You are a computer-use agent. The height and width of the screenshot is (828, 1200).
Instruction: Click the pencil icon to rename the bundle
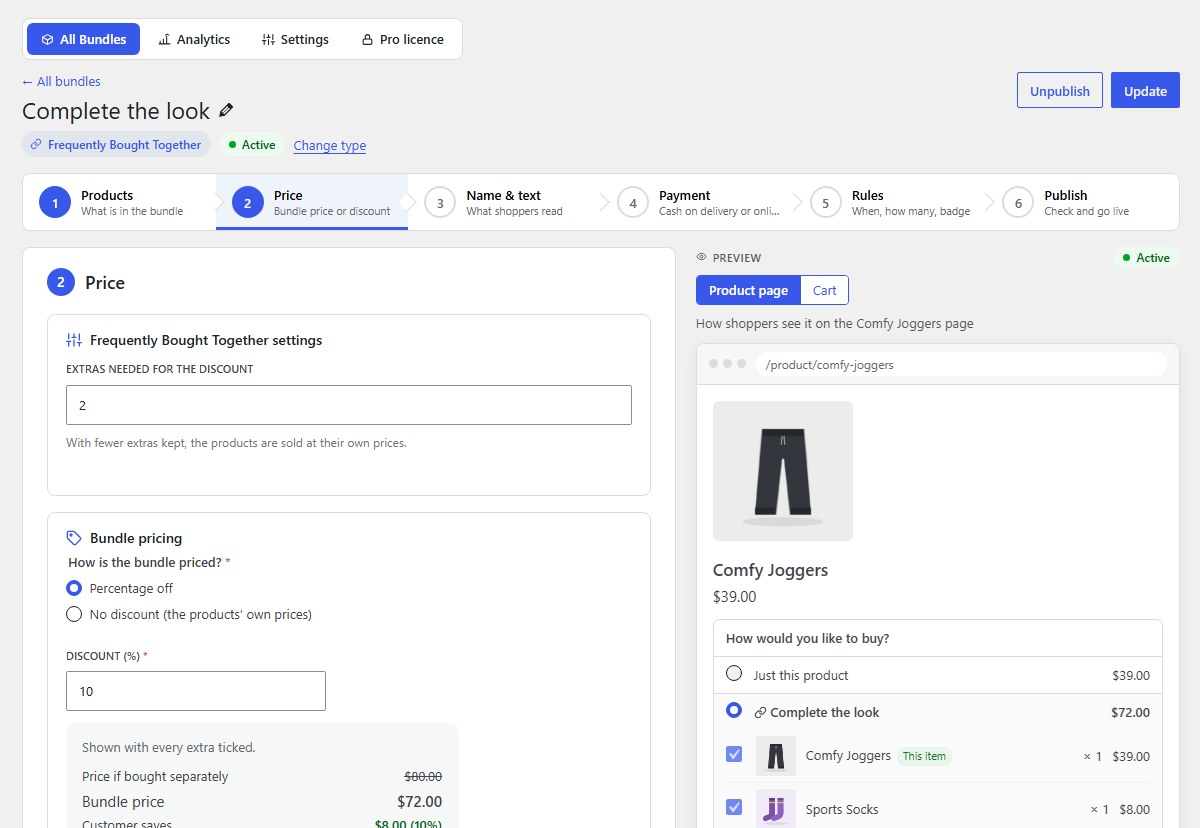point(226,111)
